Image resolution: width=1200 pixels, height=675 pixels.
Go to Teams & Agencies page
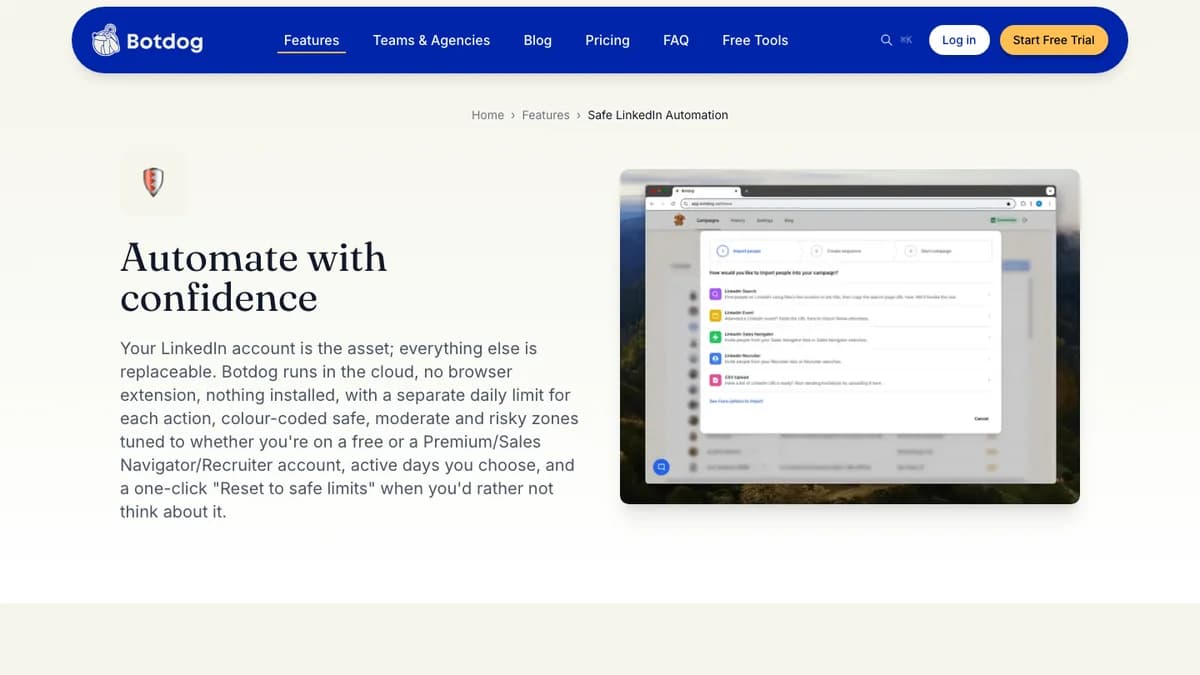431,40
